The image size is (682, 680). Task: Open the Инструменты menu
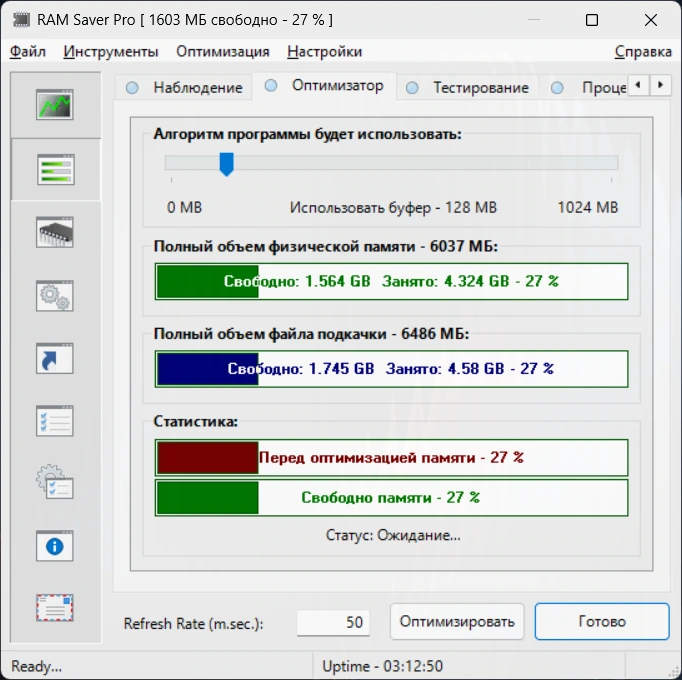110,52
